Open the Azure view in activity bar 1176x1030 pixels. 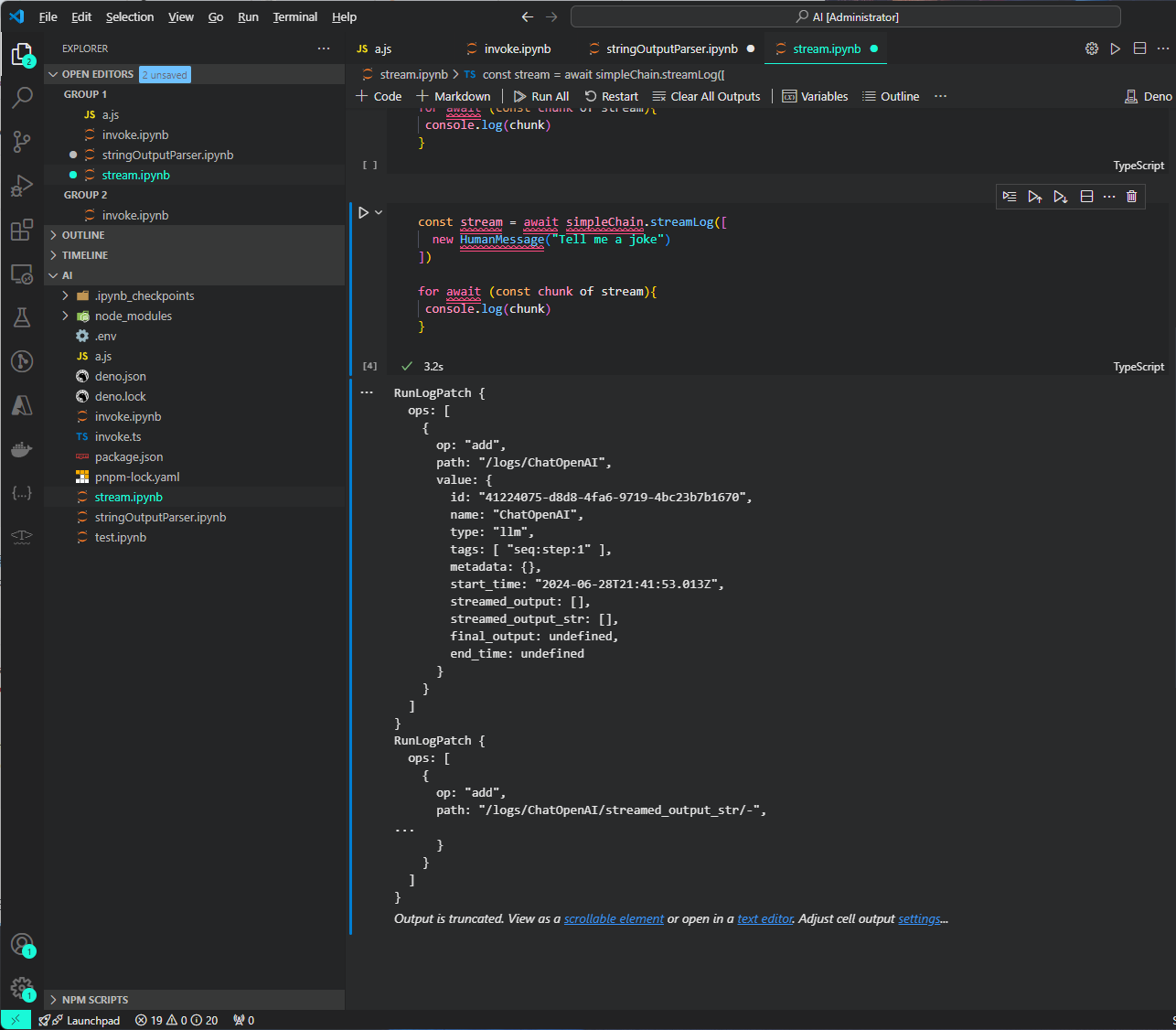pyautogui.click(x=22, y=405)
